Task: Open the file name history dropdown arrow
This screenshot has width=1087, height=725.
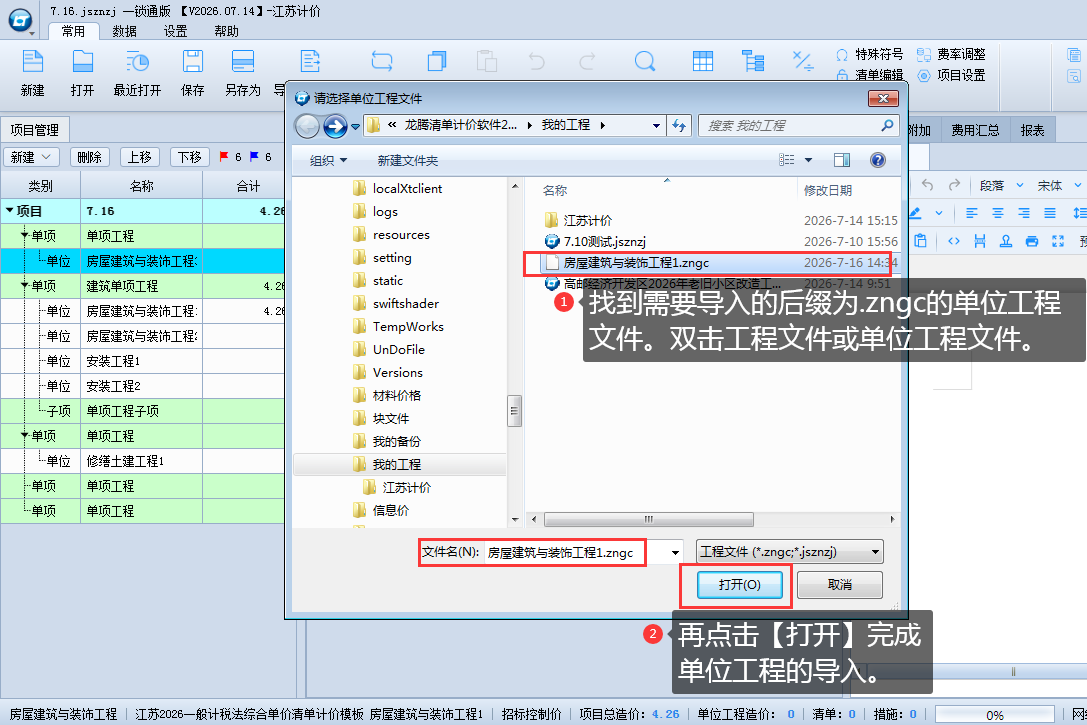Action: click(675, 552)
